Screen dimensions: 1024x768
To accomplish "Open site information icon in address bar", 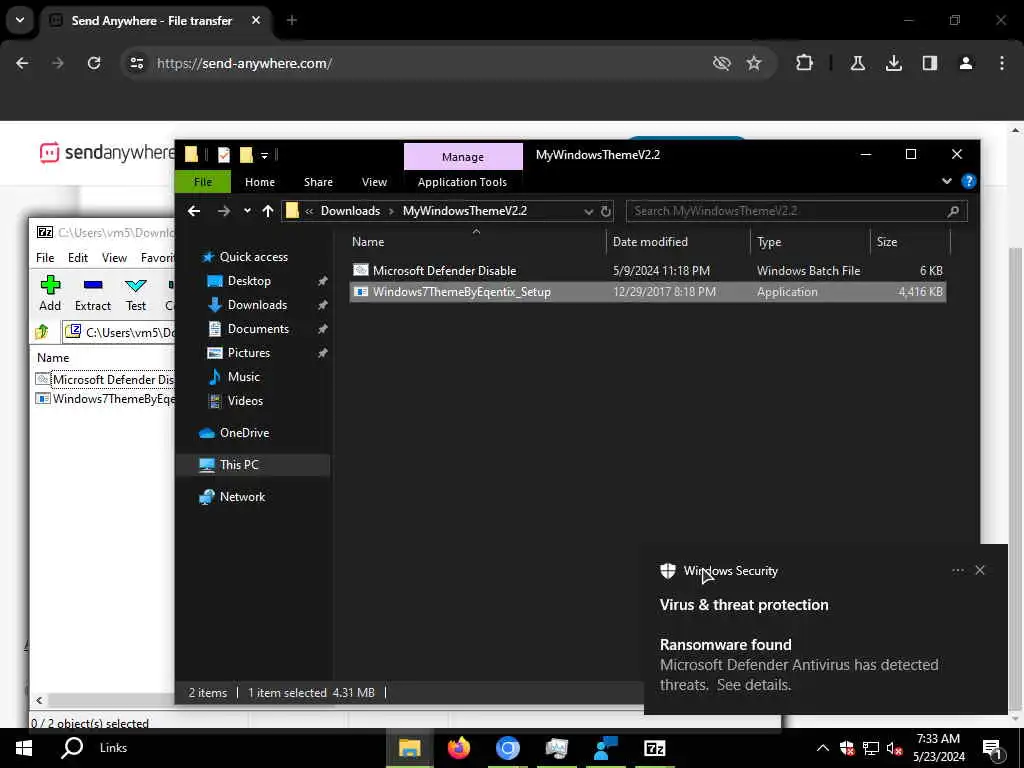I will pos(136,63).
